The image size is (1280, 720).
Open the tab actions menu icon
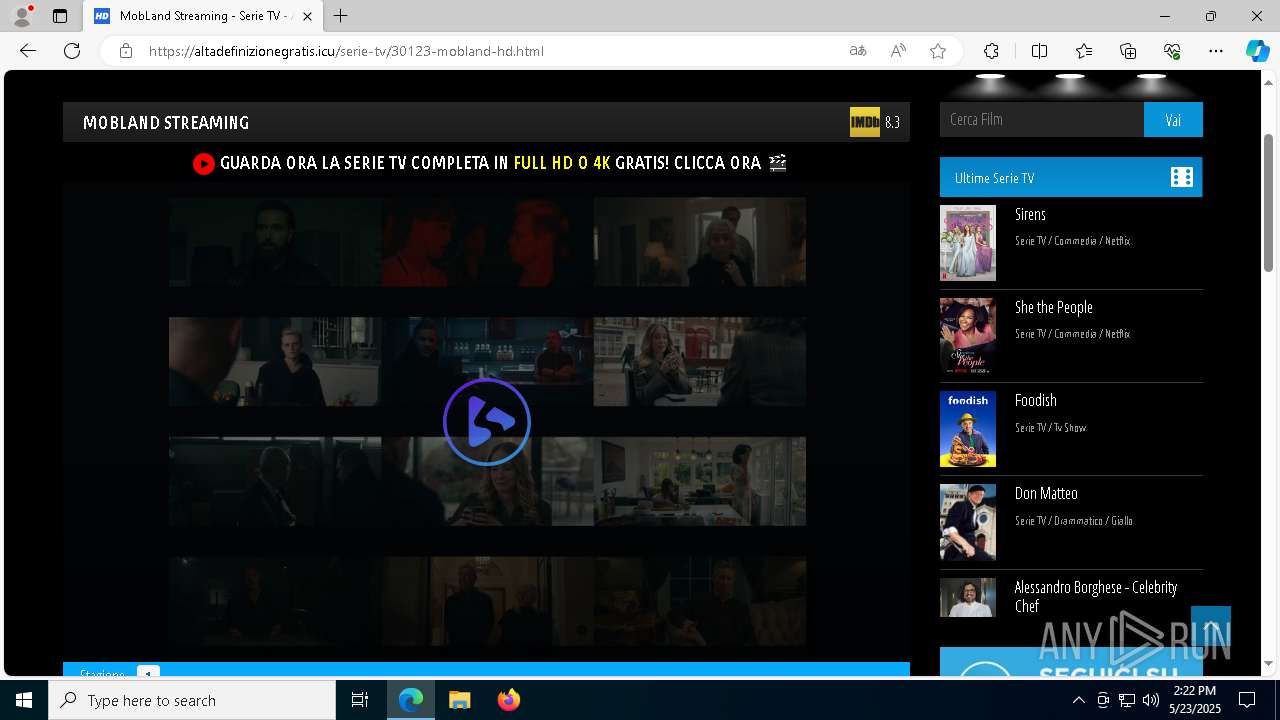[x=60, y=16]
